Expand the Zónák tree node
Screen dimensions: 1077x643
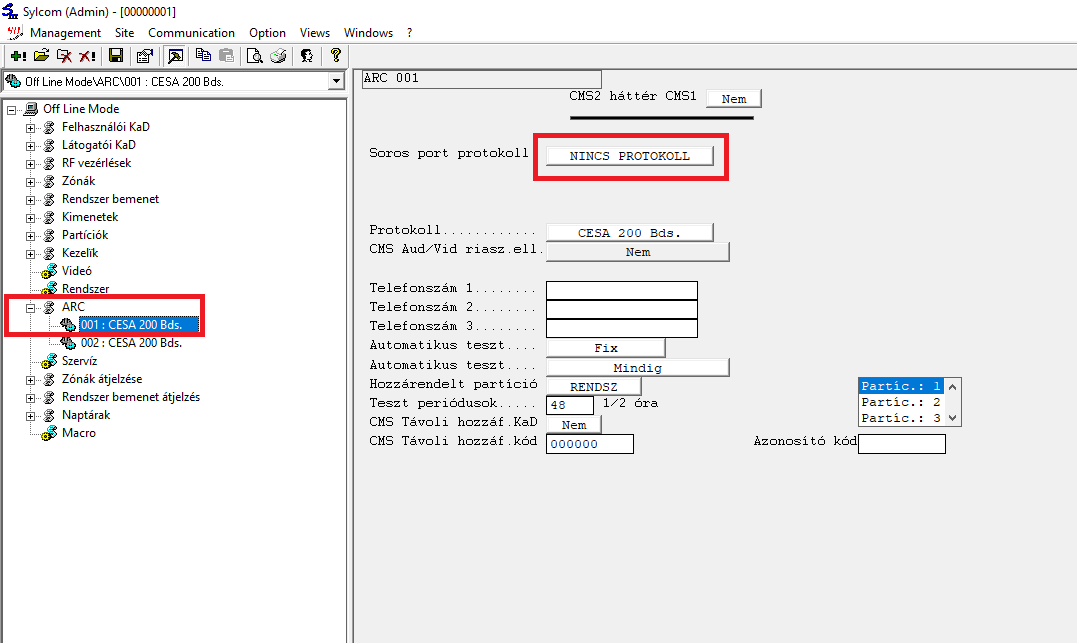(x=31, y=181)
